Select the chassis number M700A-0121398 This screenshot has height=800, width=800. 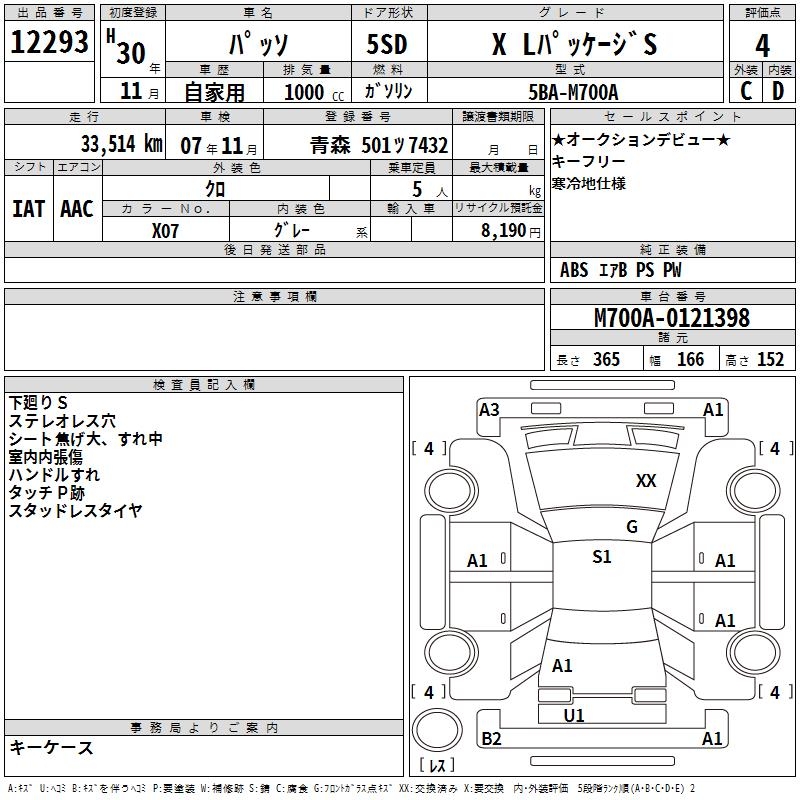pyautogui.click(x=672, y=318)
